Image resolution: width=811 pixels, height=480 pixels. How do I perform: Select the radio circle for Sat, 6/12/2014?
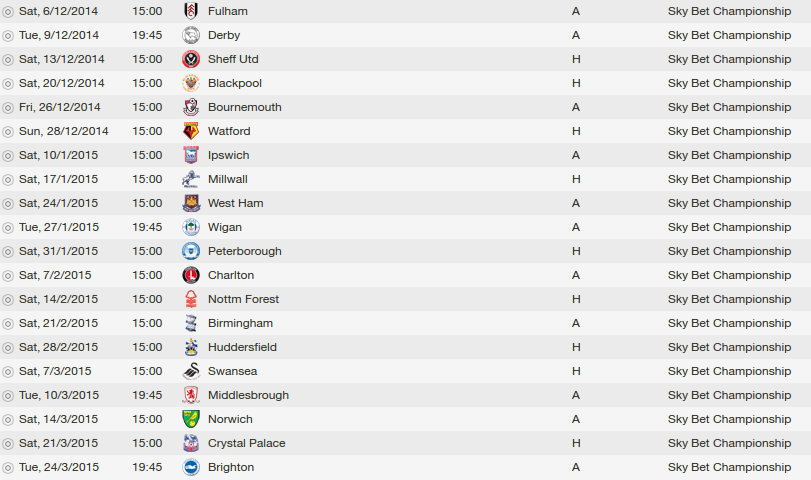pos(8,11)
